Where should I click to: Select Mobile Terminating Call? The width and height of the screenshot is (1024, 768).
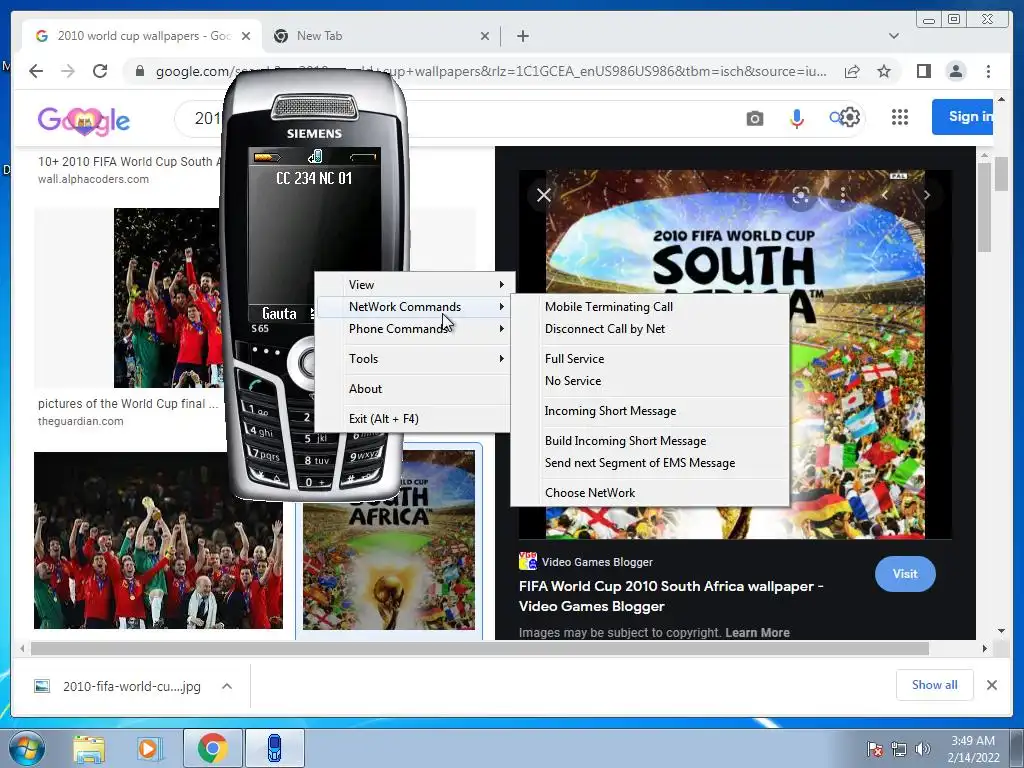[650, 306]
